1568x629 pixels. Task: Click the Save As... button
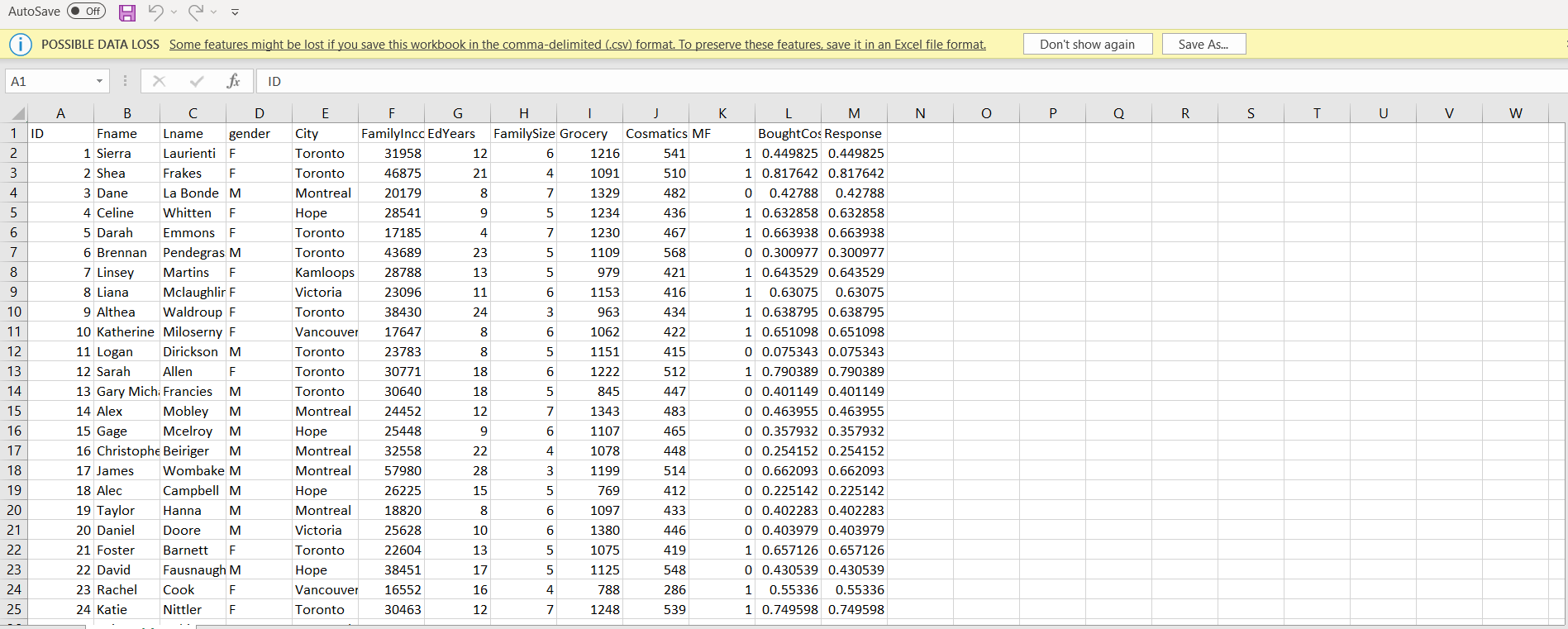pyautogui.click(x=1203, y=45)
